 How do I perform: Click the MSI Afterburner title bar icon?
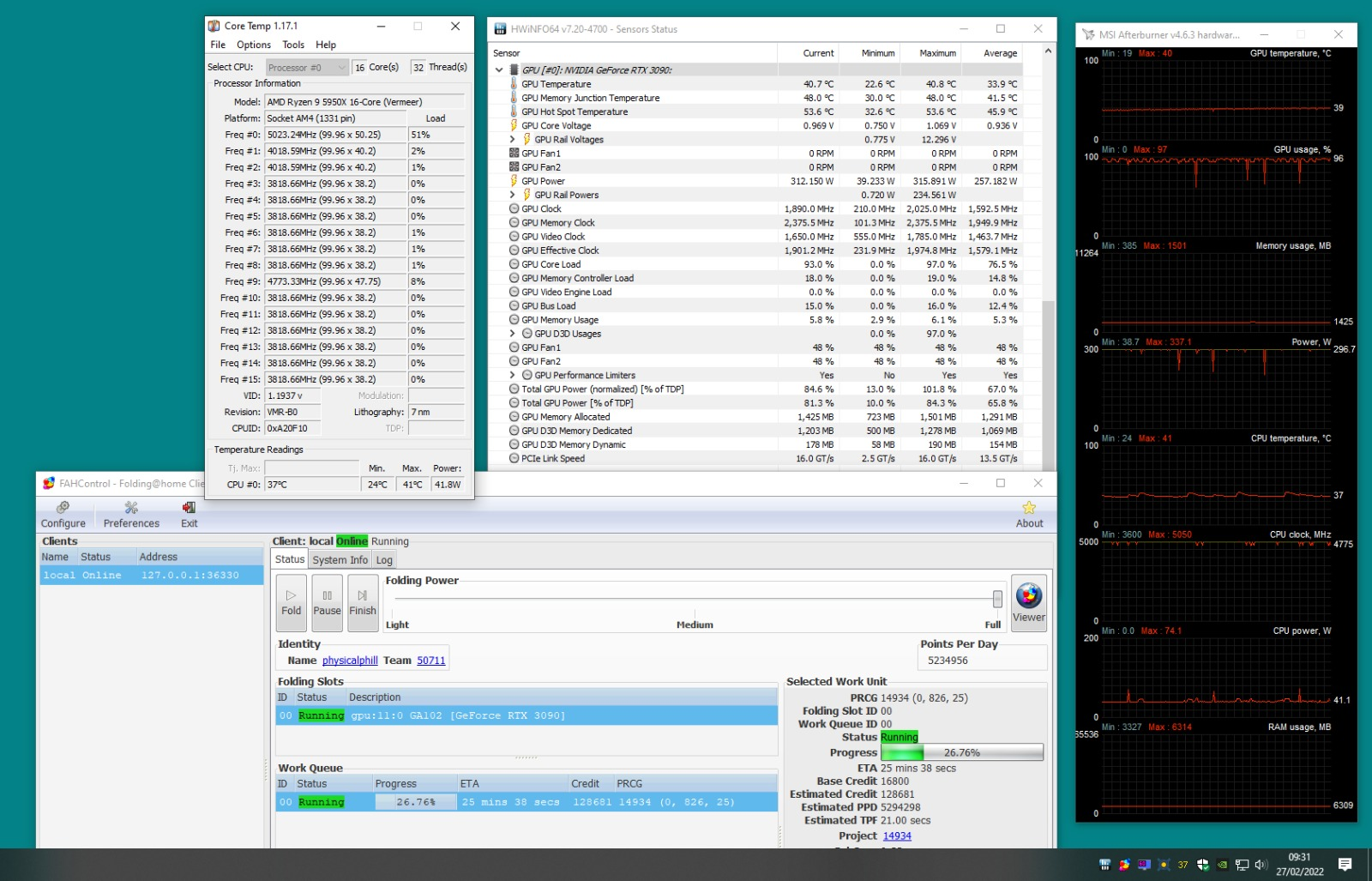(x=1088, y=35)
